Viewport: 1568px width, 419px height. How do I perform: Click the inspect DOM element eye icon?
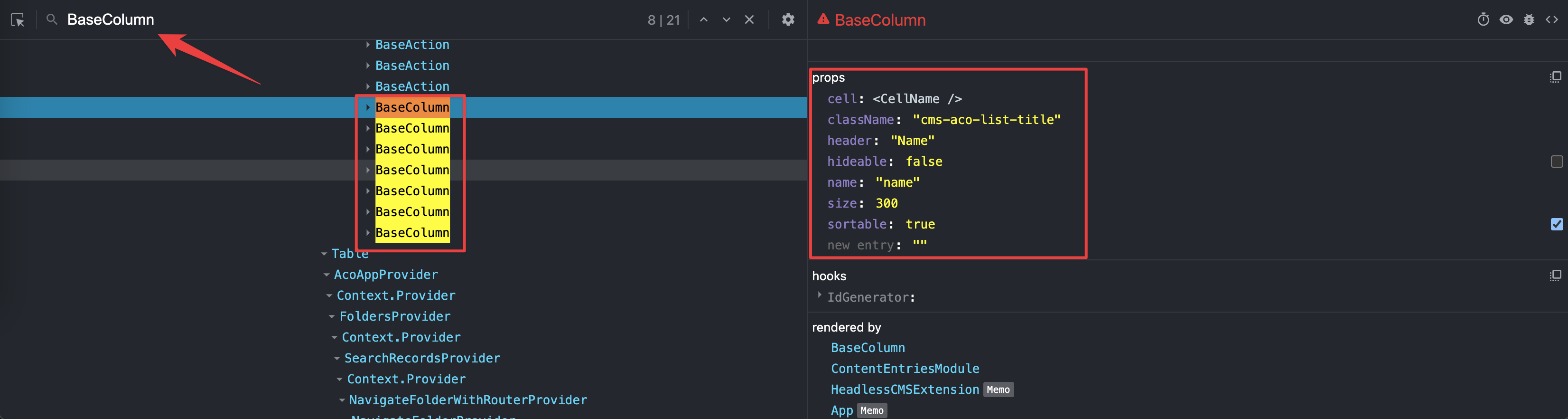pyautogui.click(x=1506, y=20)
